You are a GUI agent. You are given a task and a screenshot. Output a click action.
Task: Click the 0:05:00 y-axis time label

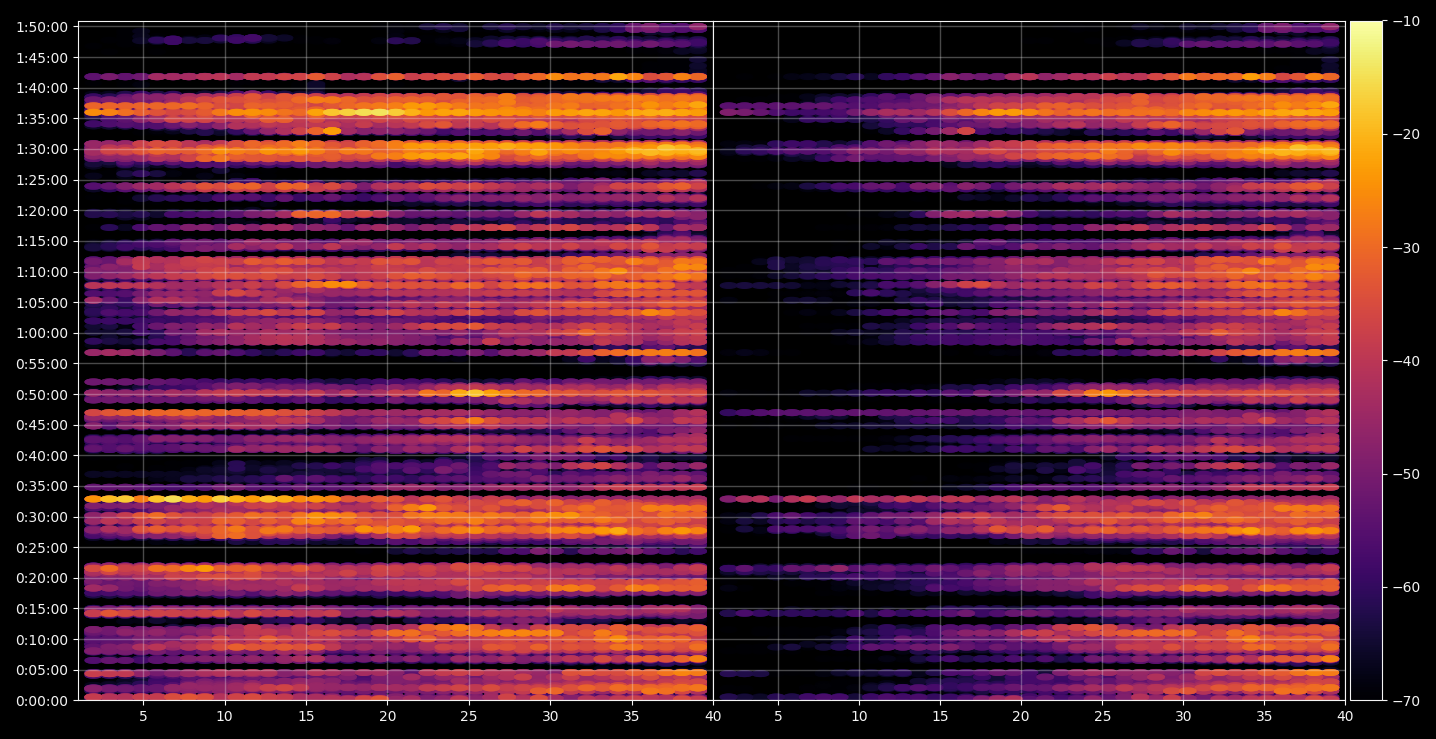[42, 670]
